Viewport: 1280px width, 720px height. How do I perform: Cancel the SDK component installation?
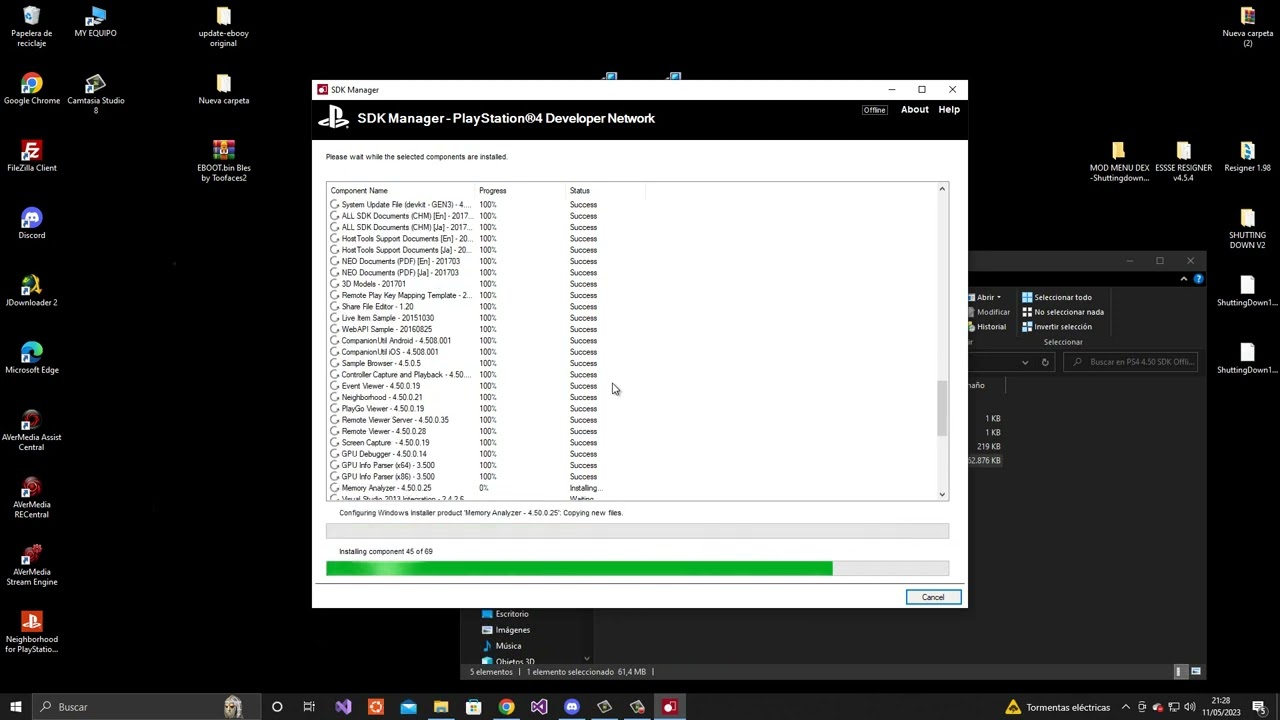click(933, 597)
